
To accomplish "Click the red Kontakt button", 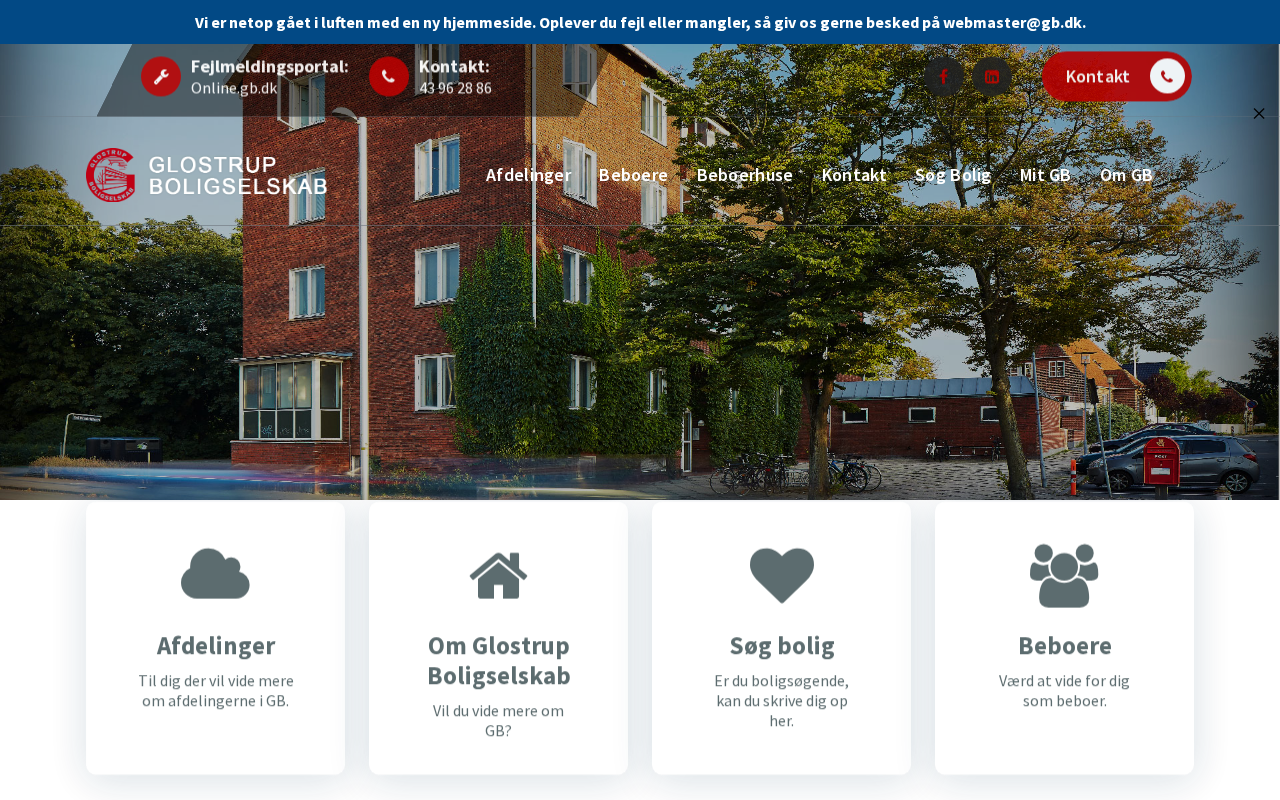I will (x=1117, y=76).
